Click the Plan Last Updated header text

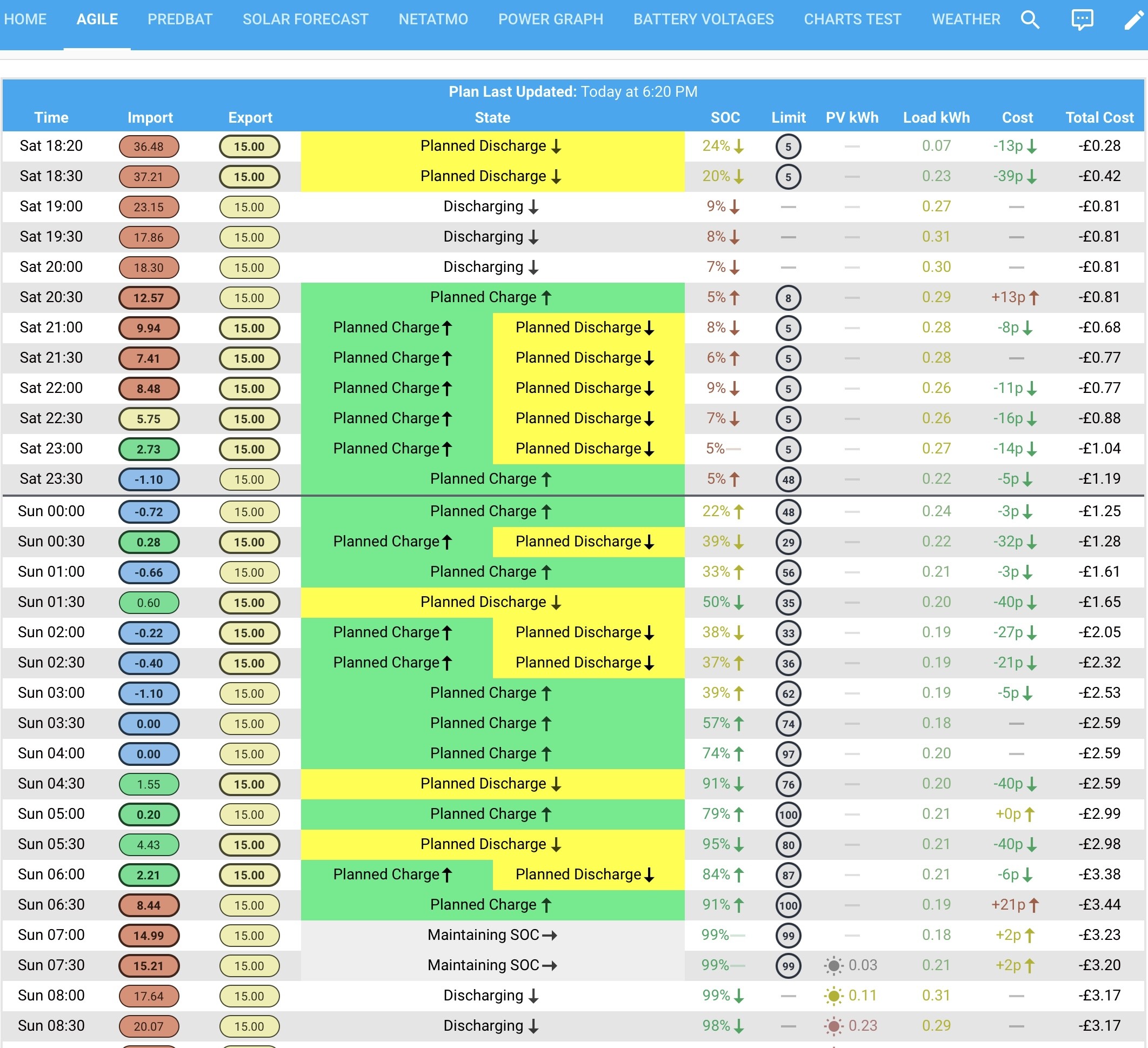573,92
